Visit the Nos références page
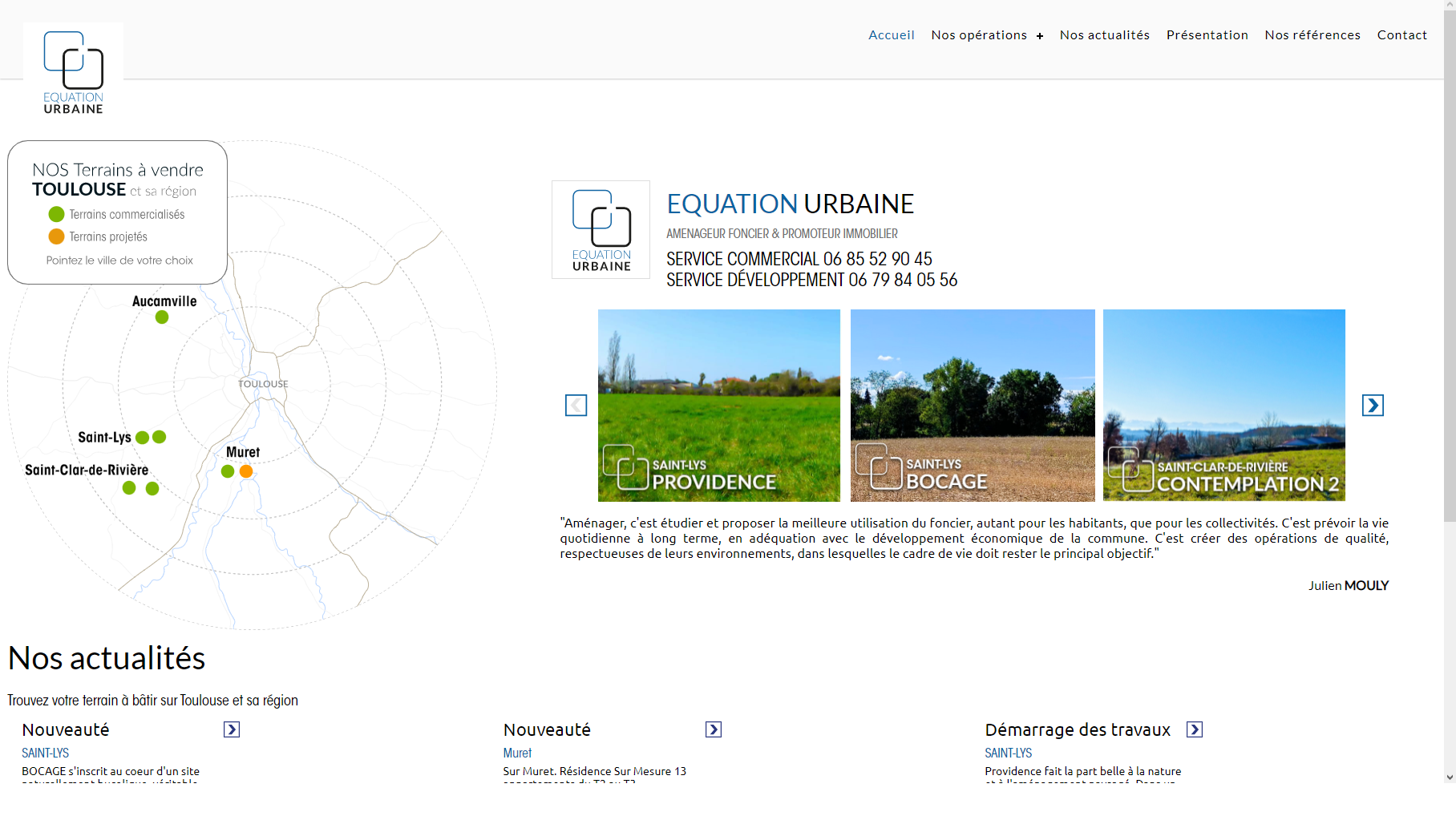Screen dimensions: 1456x816 click(1312, 34)
